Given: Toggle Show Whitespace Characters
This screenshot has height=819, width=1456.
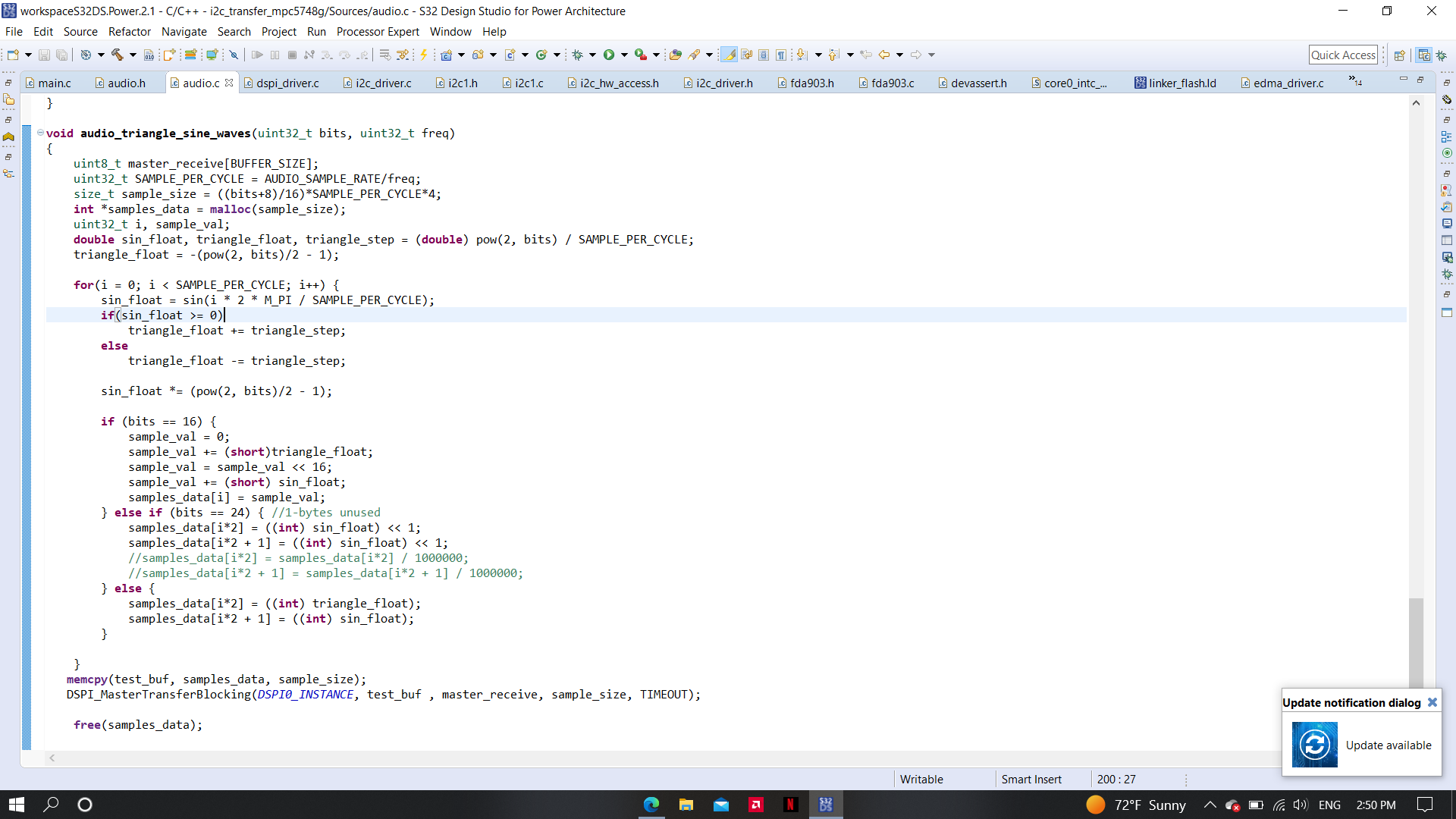Looking at the screenshot, I should coord(781,55).
